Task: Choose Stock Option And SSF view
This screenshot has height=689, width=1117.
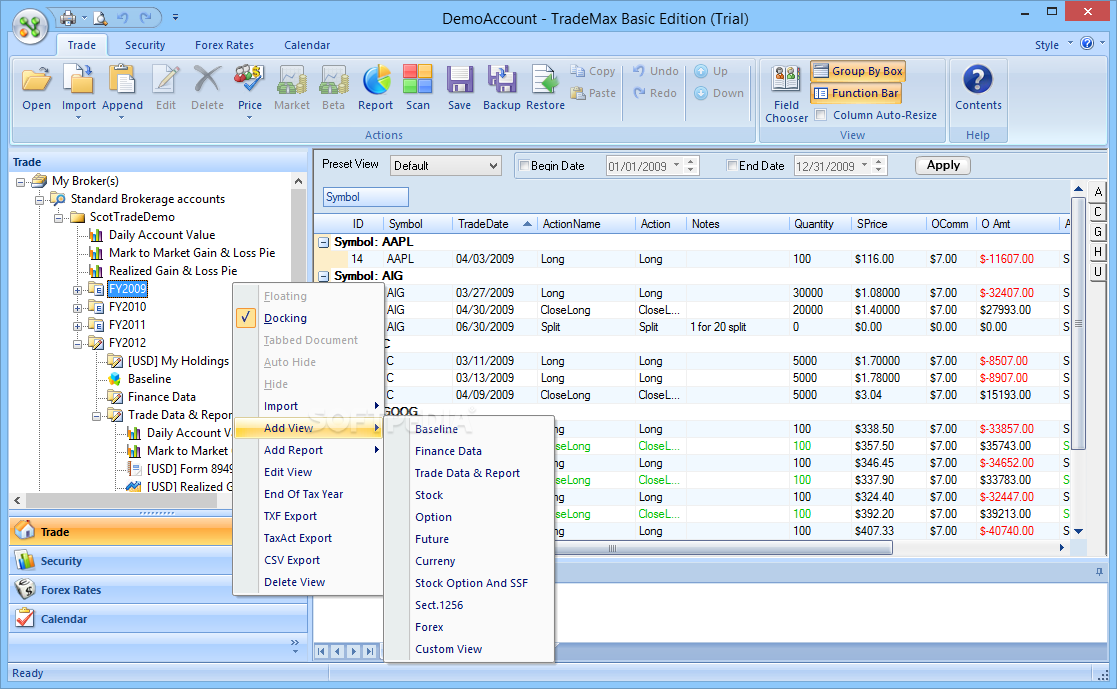Action: coord(471,583)
